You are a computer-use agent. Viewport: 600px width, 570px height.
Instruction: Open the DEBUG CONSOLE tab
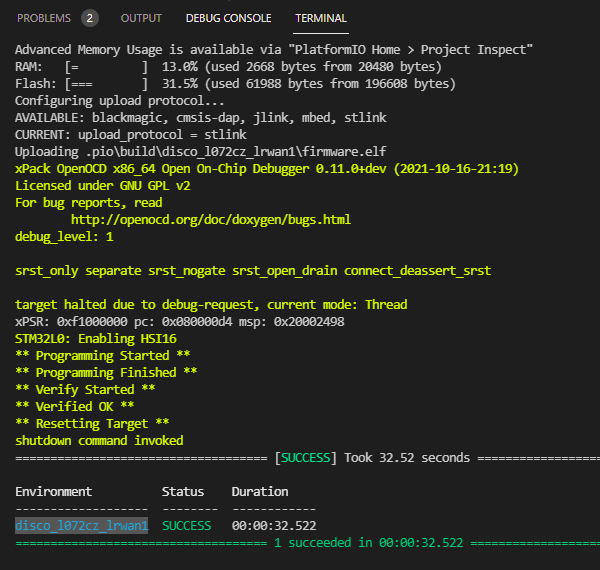point(228,18)
